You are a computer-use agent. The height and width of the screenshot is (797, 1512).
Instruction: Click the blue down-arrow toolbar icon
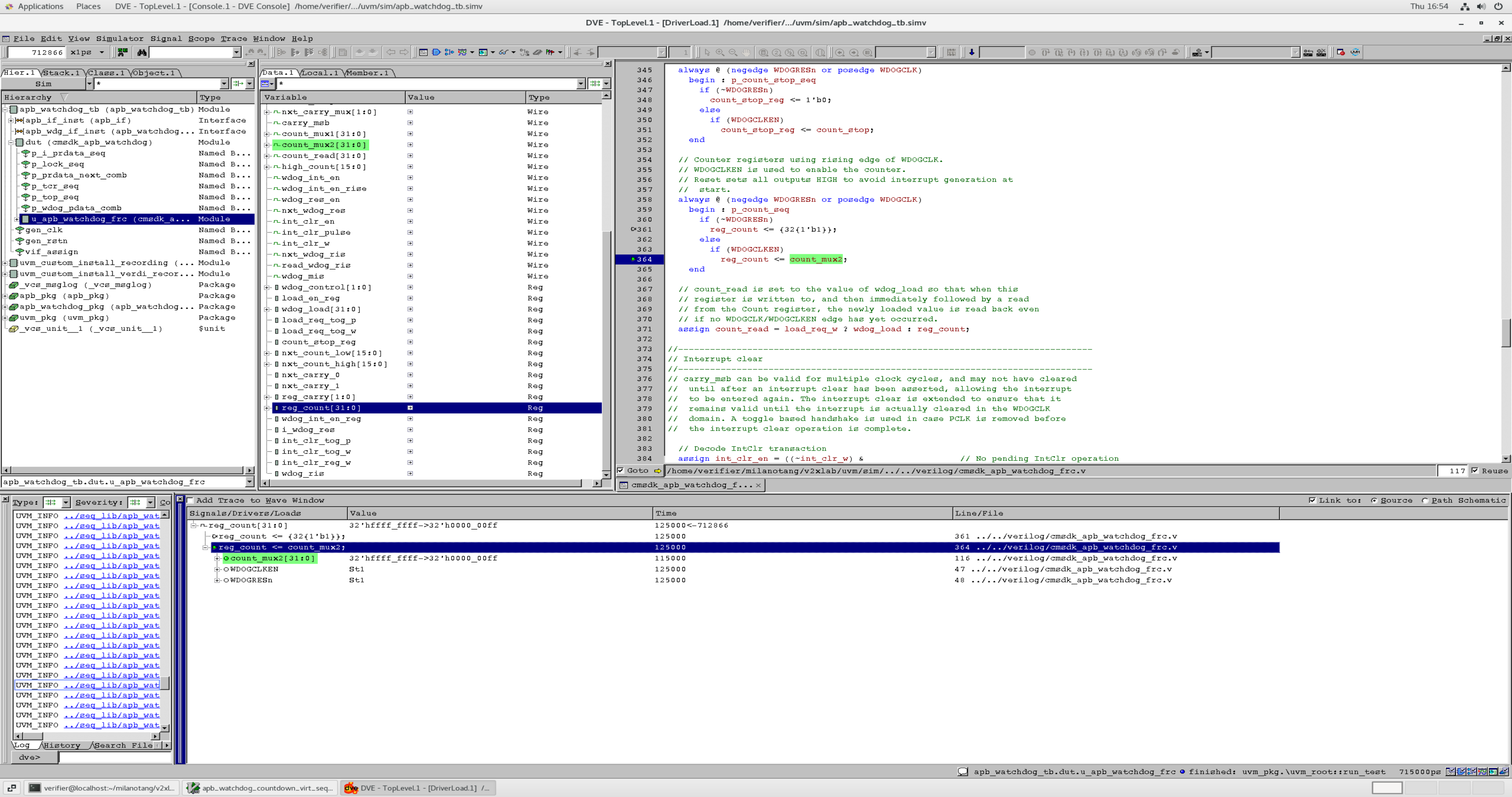click(x=972, y=52)
